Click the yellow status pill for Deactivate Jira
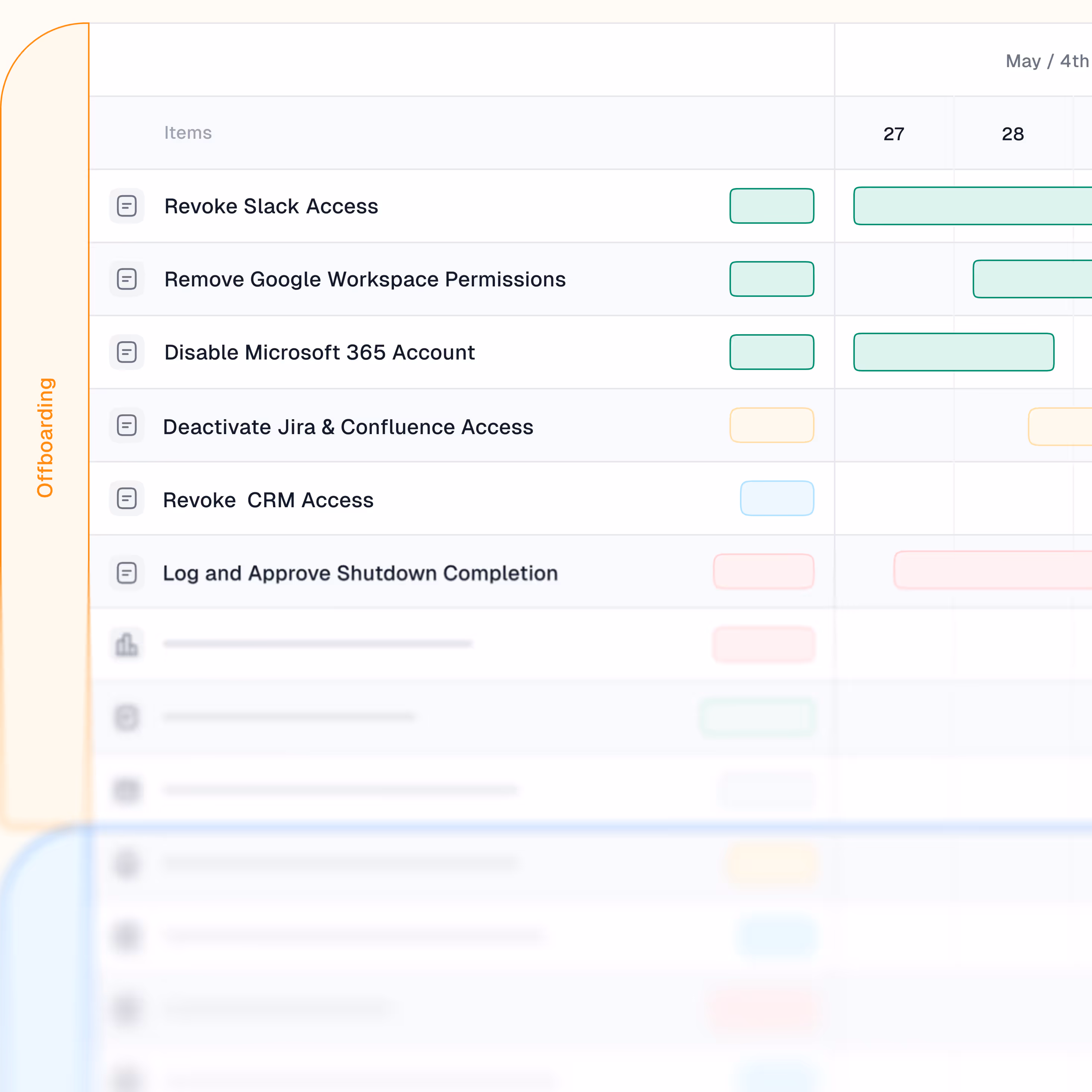This screenshot has height=1092, width=1092. [x=772, y=425]
